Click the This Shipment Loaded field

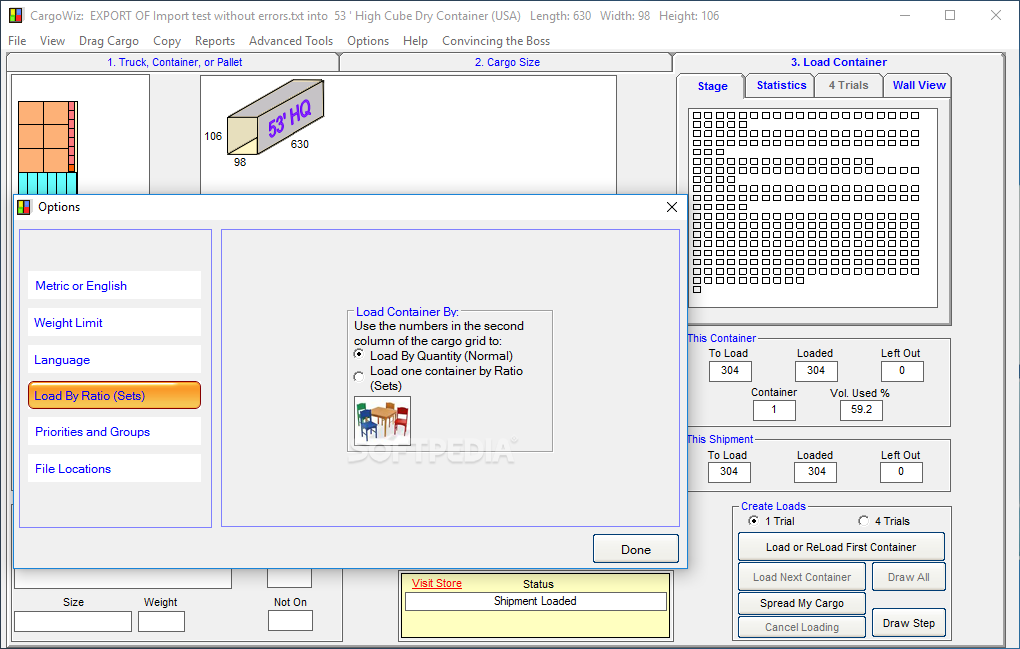pos(816,472)
